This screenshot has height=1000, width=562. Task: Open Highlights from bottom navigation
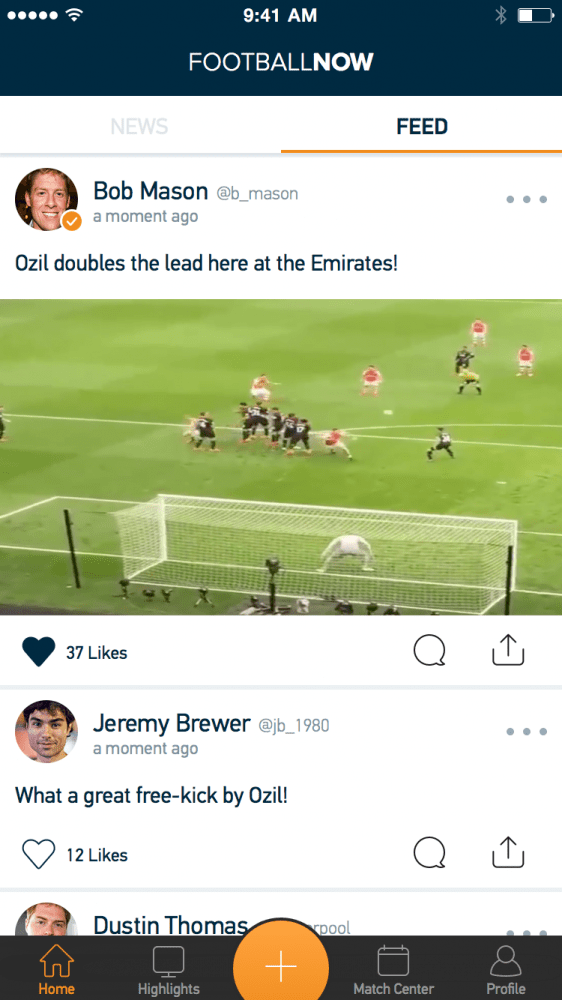coord(169,969)
